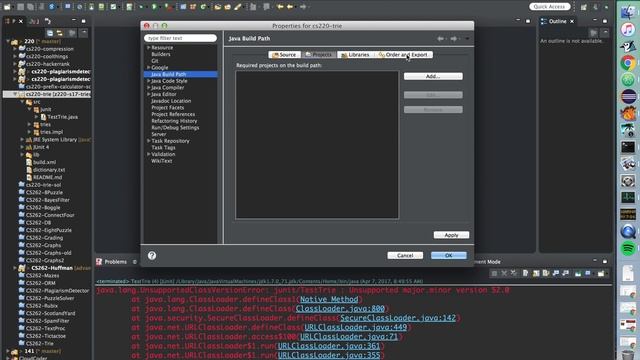Expand Java Code Style in Properties tree

tap(149, 81)
